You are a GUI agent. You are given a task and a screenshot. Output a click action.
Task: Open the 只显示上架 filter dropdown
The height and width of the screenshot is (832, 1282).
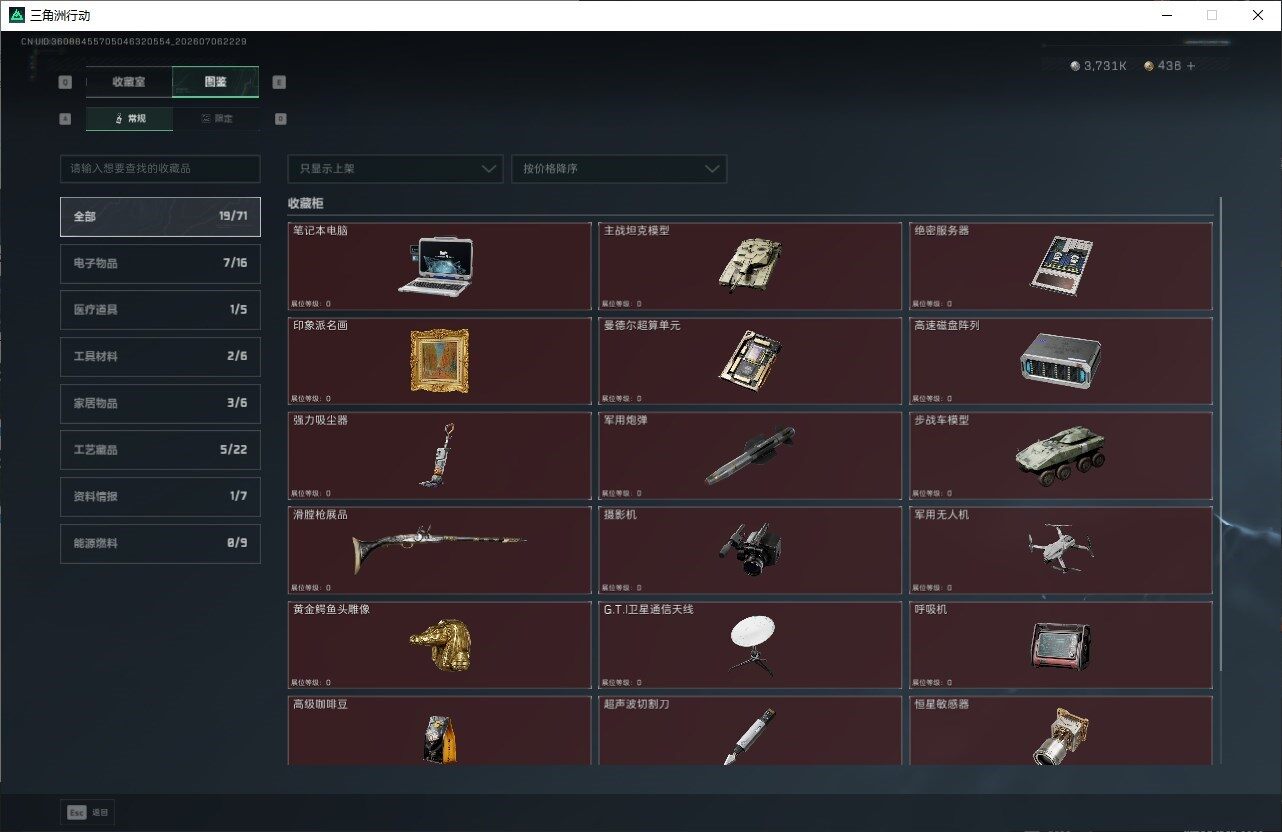coord(395,169)
